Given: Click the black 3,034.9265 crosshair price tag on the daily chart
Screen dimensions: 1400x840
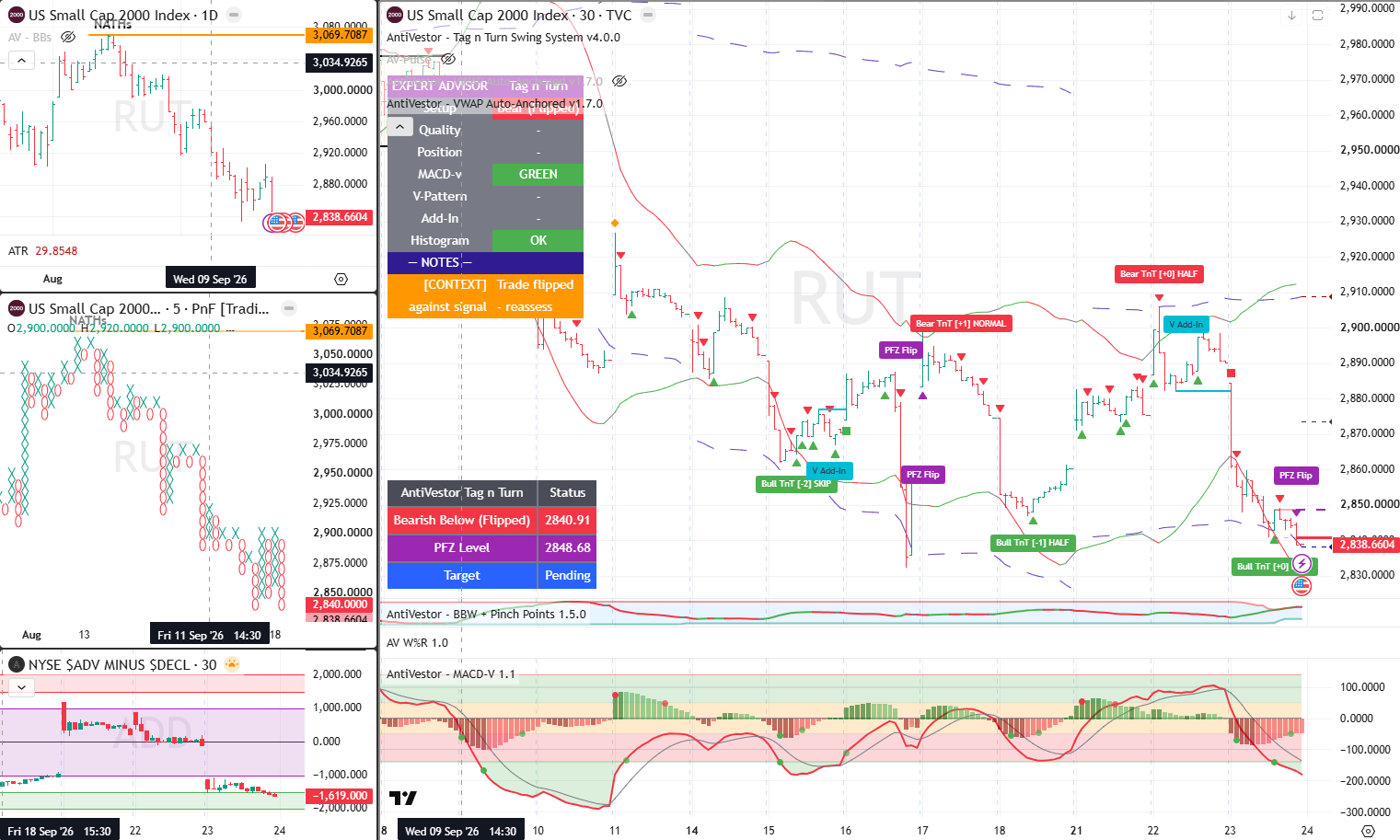Looking at the screenshot, I should pyautogui.click(x=340, y=63).
